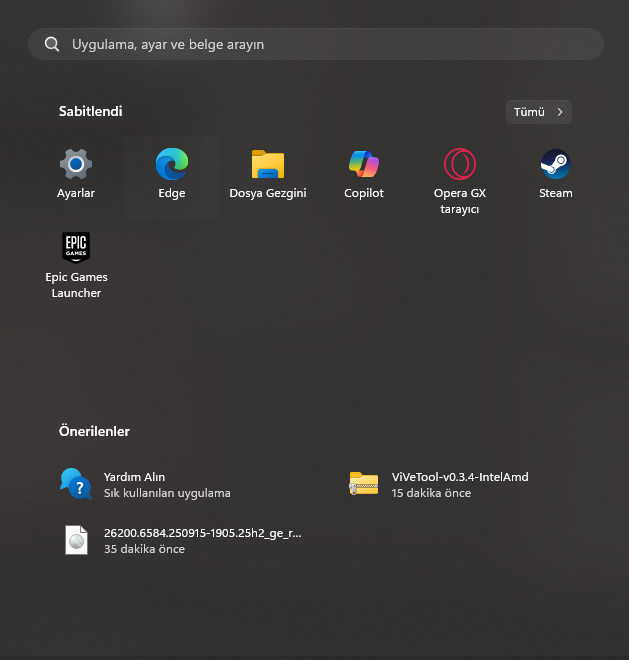Open the ViVeTool zip folder icon
The width and height of the screenshot is (629, 660).
pos(364,484)
